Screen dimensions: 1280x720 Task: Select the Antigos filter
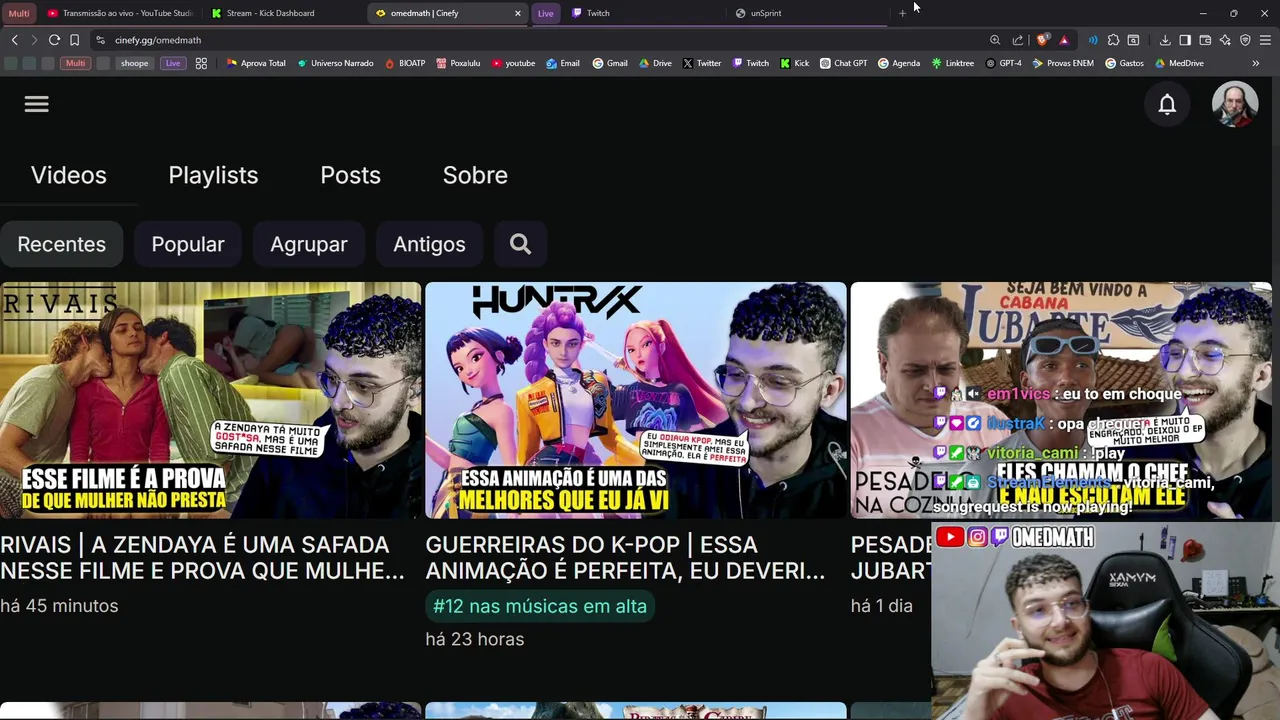[x=429, y=244]
